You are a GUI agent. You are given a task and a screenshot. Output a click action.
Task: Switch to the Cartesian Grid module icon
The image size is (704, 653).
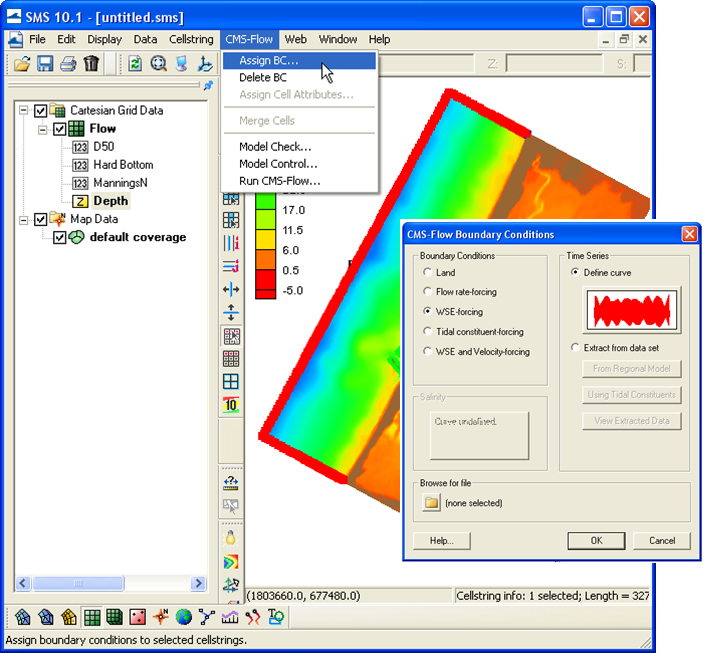92,618
